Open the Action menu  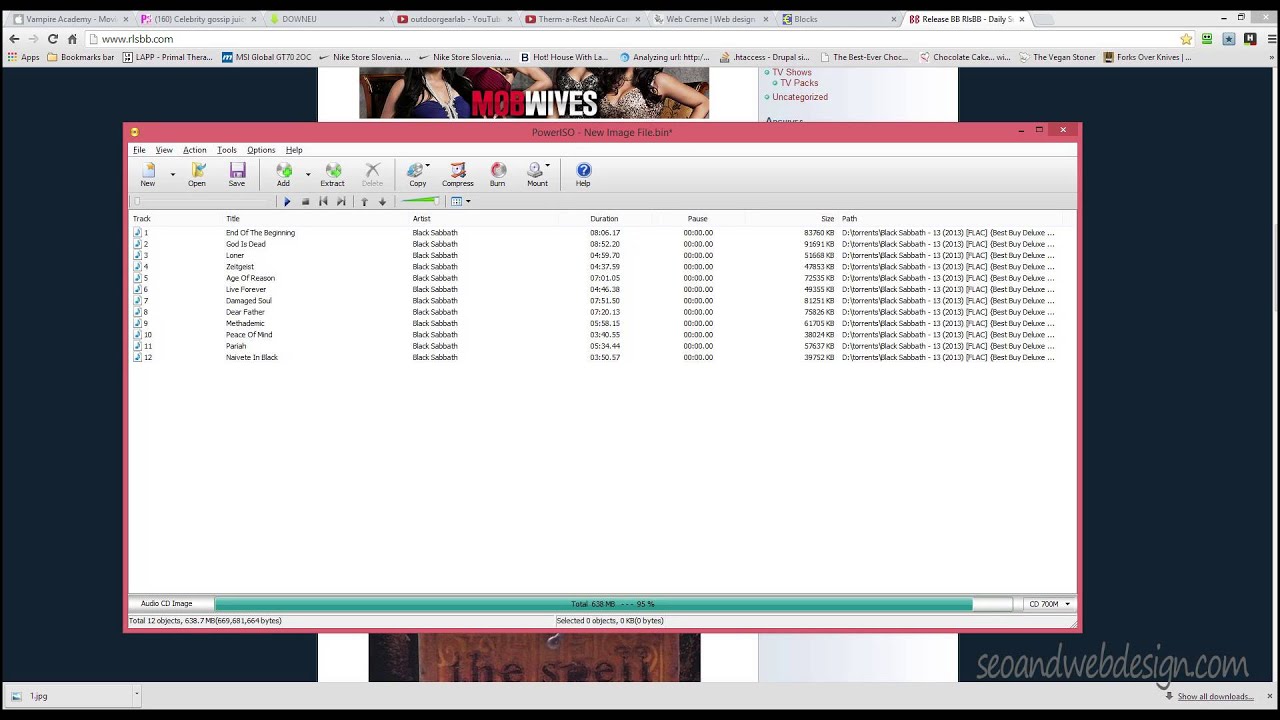click(194, 150)
